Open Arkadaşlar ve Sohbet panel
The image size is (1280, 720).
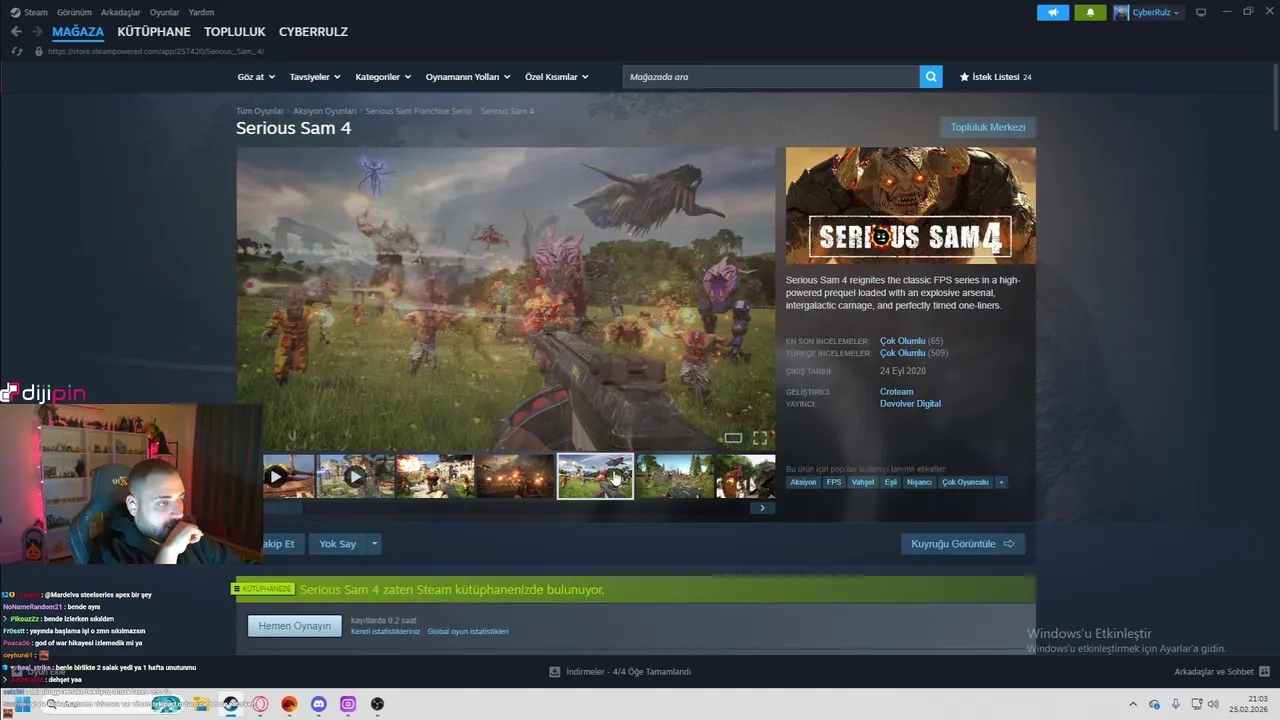tap(1222, 672)
